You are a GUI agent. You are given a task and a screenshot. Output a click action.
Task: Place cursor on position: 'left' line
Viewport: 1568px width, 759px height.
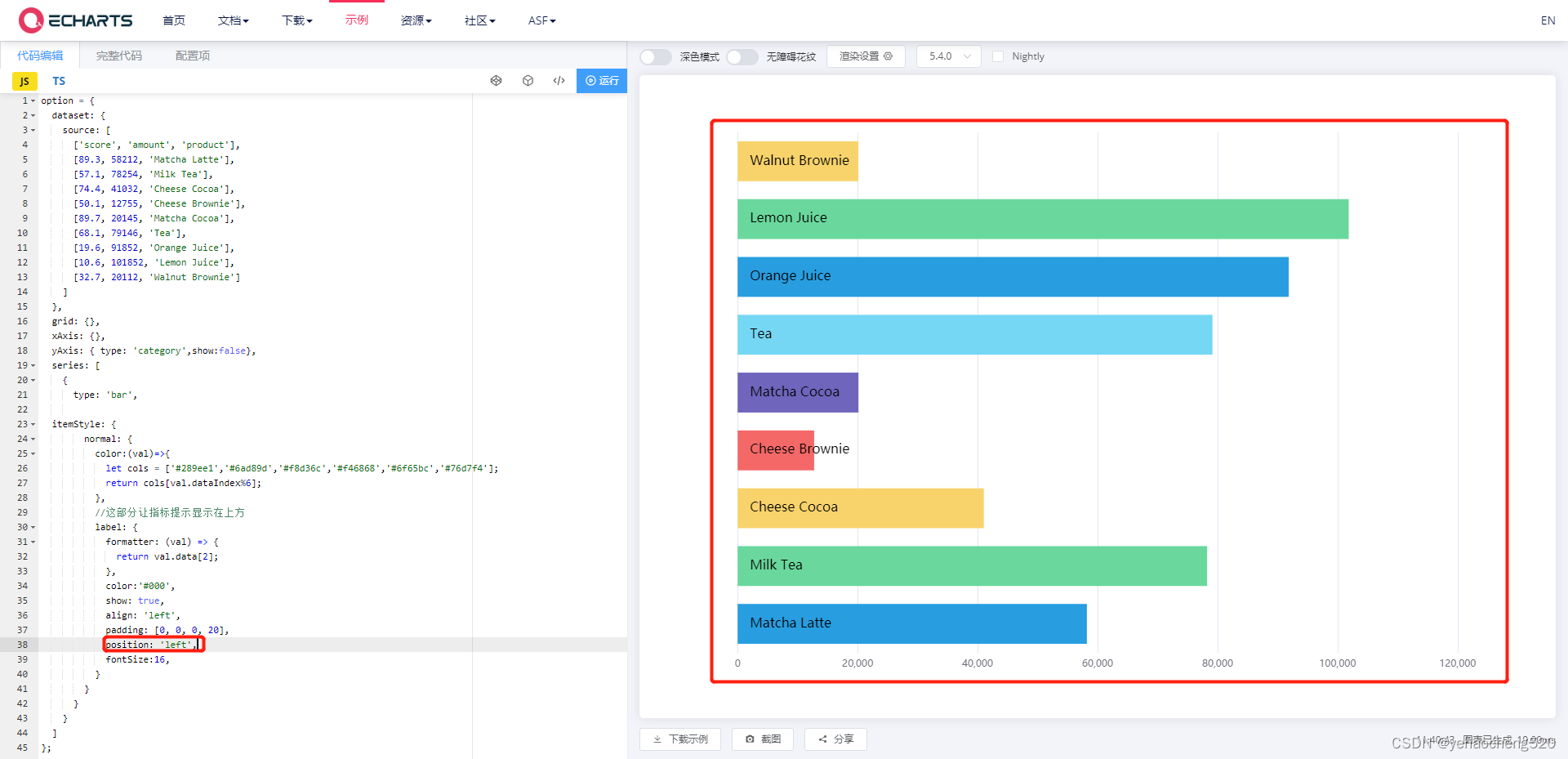153,645
